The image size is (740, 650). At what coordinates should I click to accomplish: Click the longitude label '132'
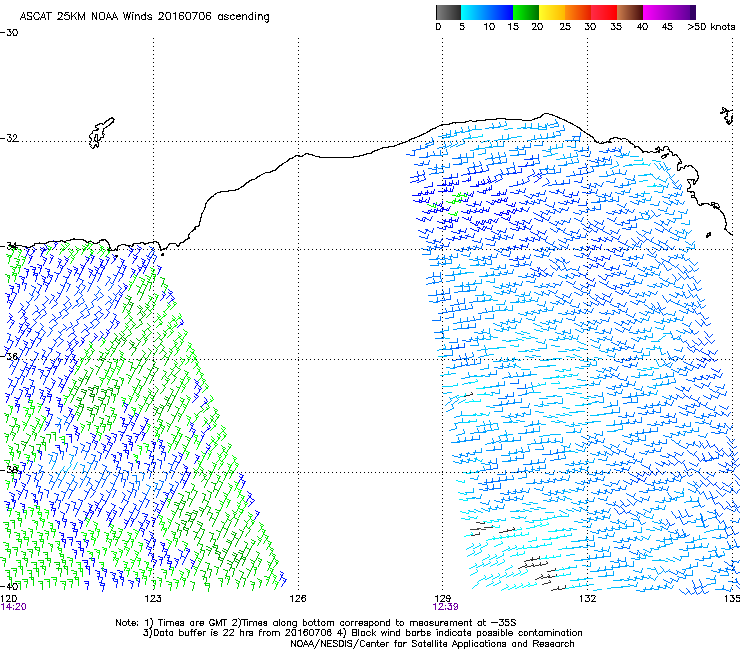pos(587,599)
